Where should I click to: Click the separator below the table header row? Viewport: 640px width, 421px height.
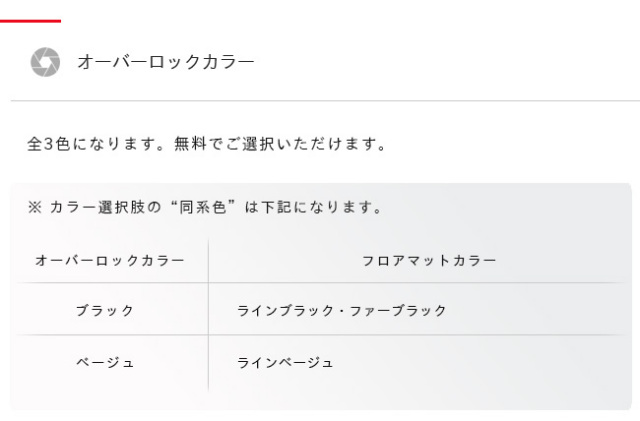[x=320, y=283]
